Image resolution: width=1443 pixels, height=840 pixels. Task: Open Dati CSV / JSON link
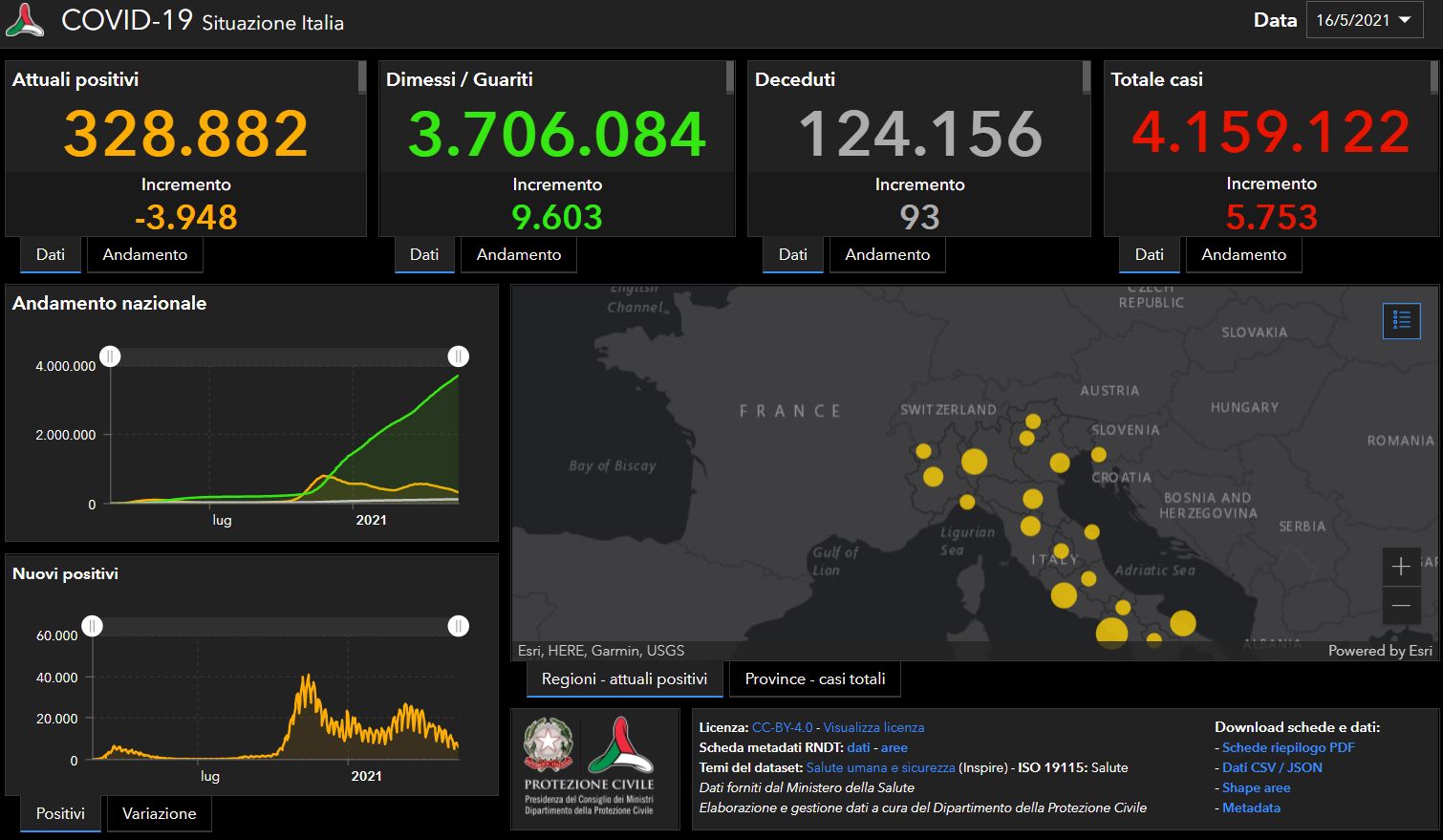(1272, 767)
